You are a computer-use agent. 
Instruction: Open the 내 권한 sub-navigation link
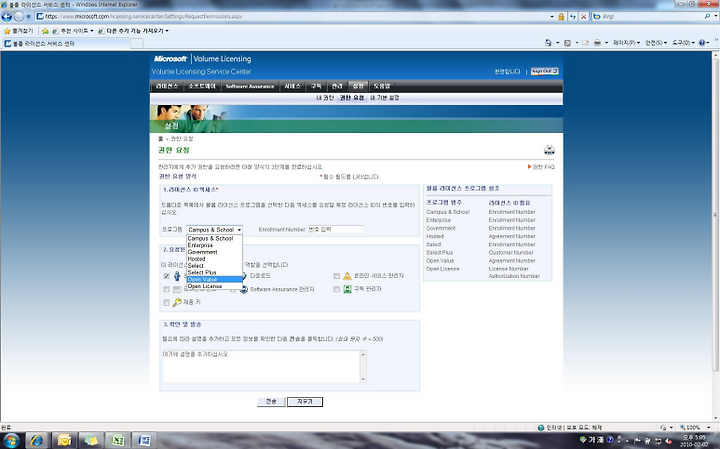pyautogui.click(x=325, y=98)
